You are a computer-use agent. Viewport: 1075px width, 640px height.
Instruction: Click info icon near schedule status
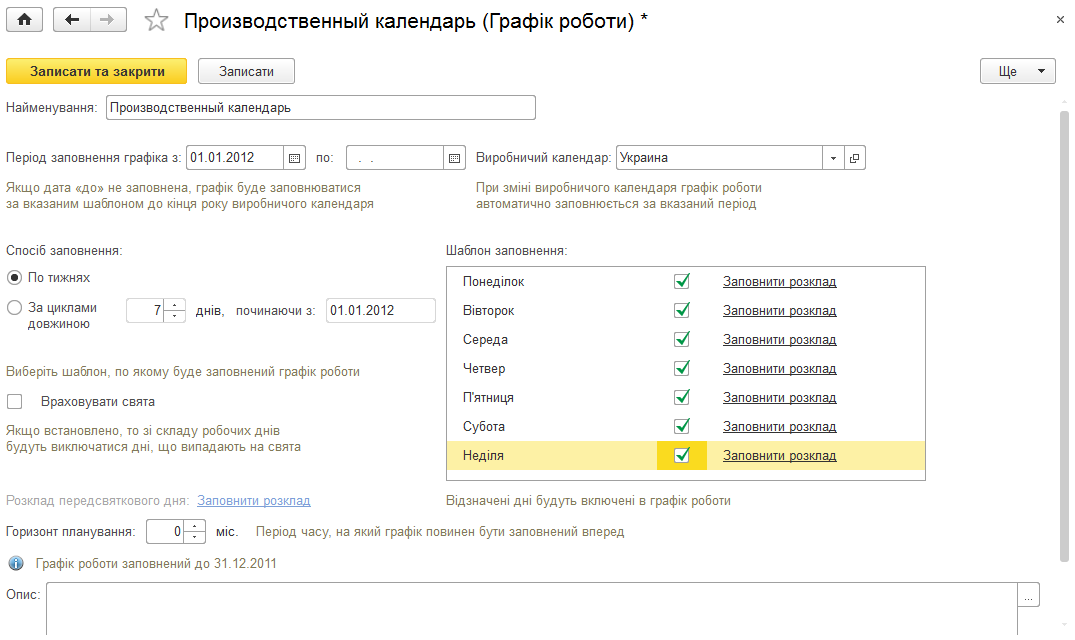[16, 563]
